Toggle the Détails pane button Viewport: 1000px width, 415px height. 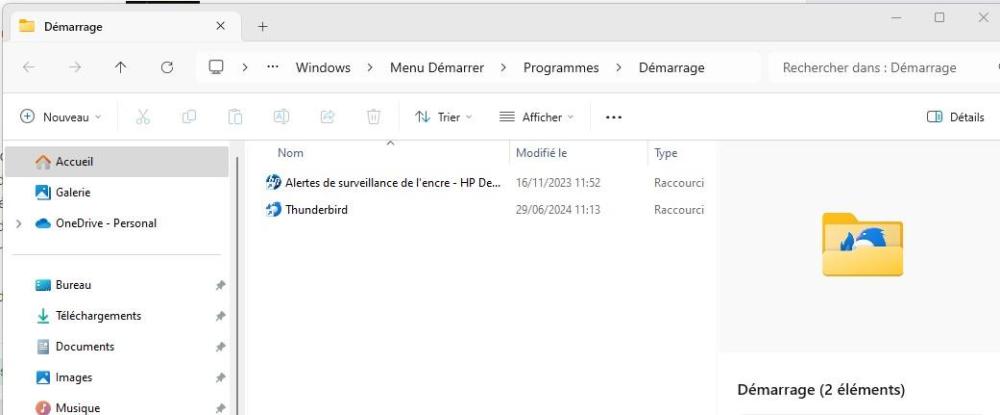[955, 117]
